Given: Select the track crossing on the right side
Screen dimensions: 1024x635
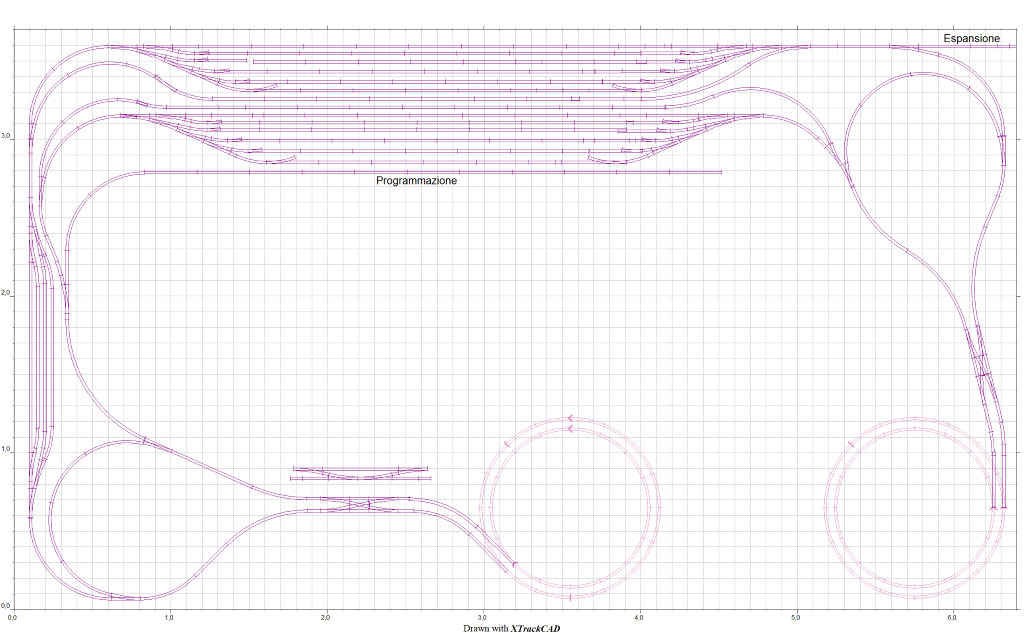Looking at the screenshot, I should [x=984, y=374].
